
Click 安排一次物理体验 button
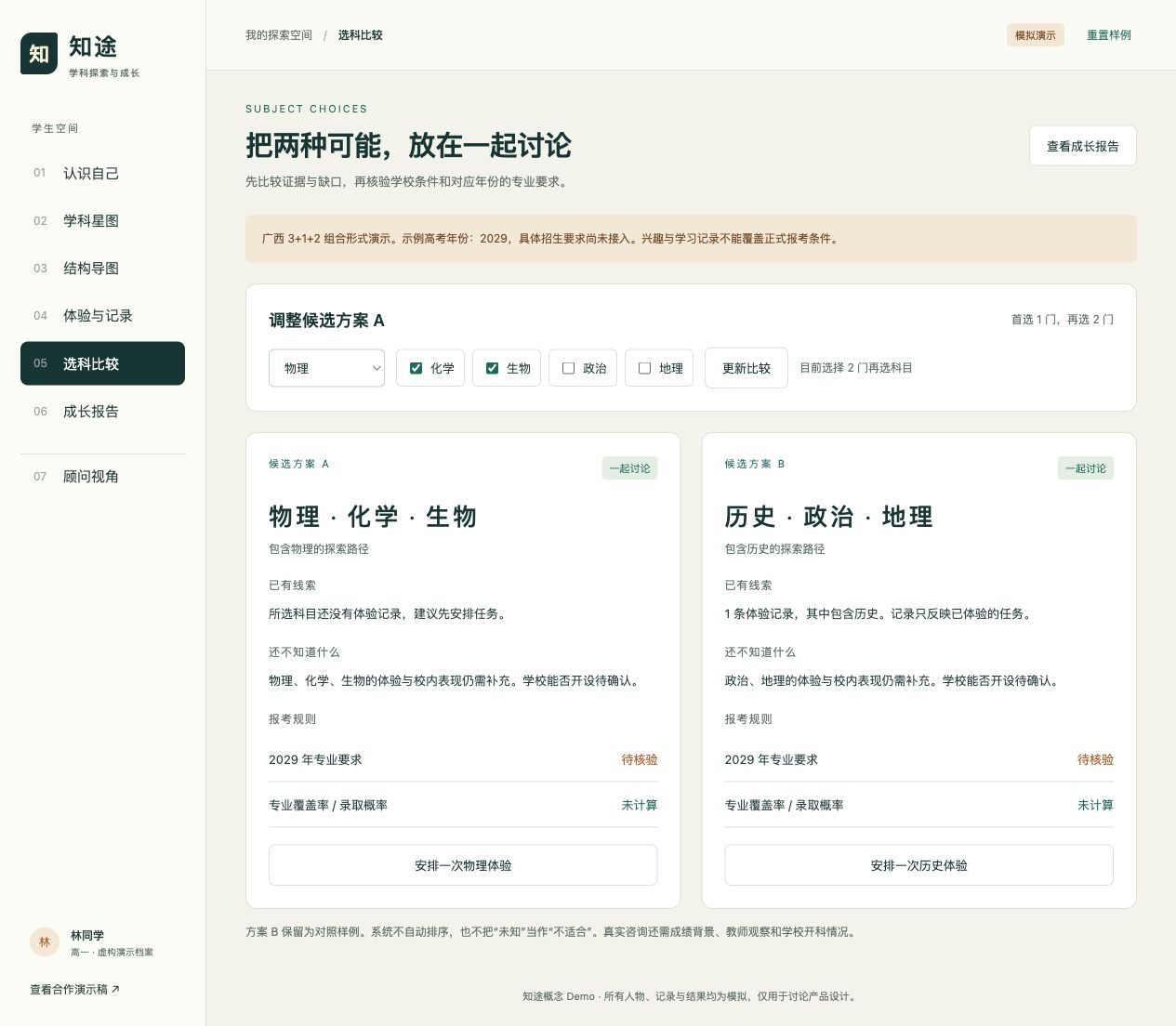pyautogui.click(x=463, y=865)
